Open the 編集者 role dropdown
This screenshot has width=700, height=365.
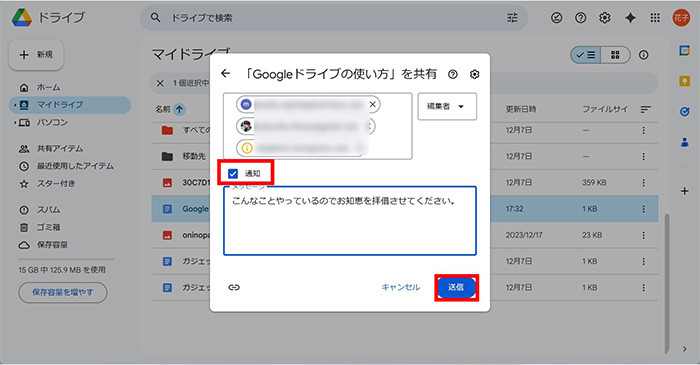pos(447,106)
